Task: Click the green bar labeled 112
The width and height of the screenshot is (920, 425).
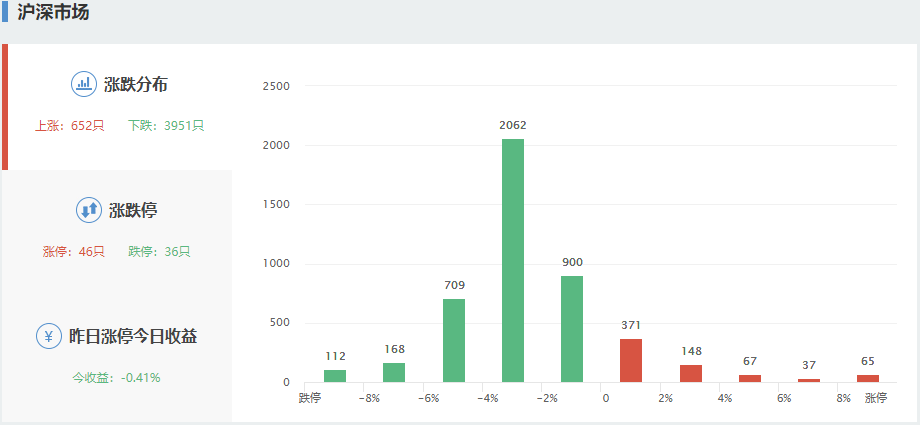Action: [335, 376]
